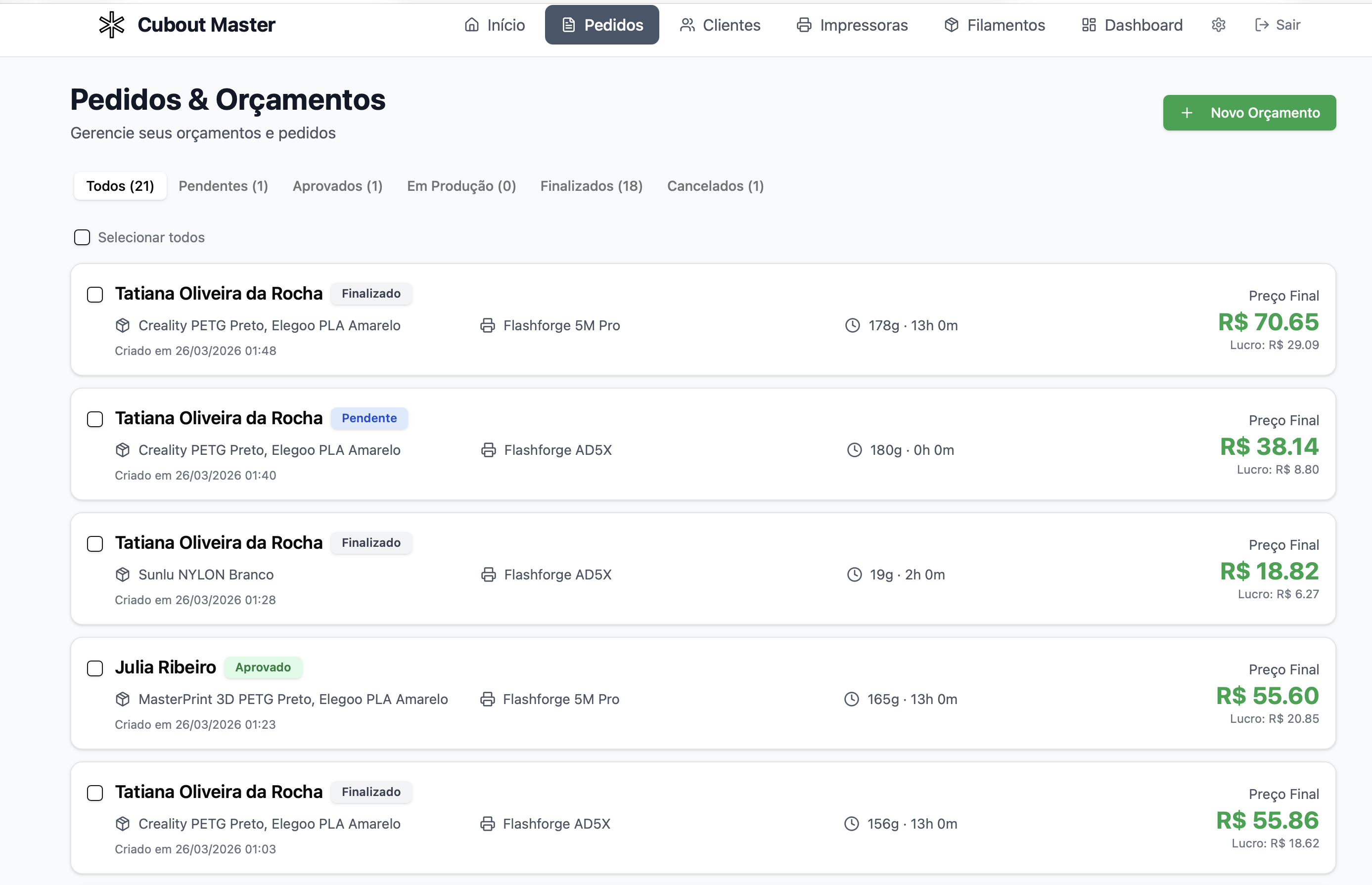The height and width of the screenshot is (885, 1372).
Task: Click 'Sunlu NYLON Branco' filament text
Action: [206, 575]
